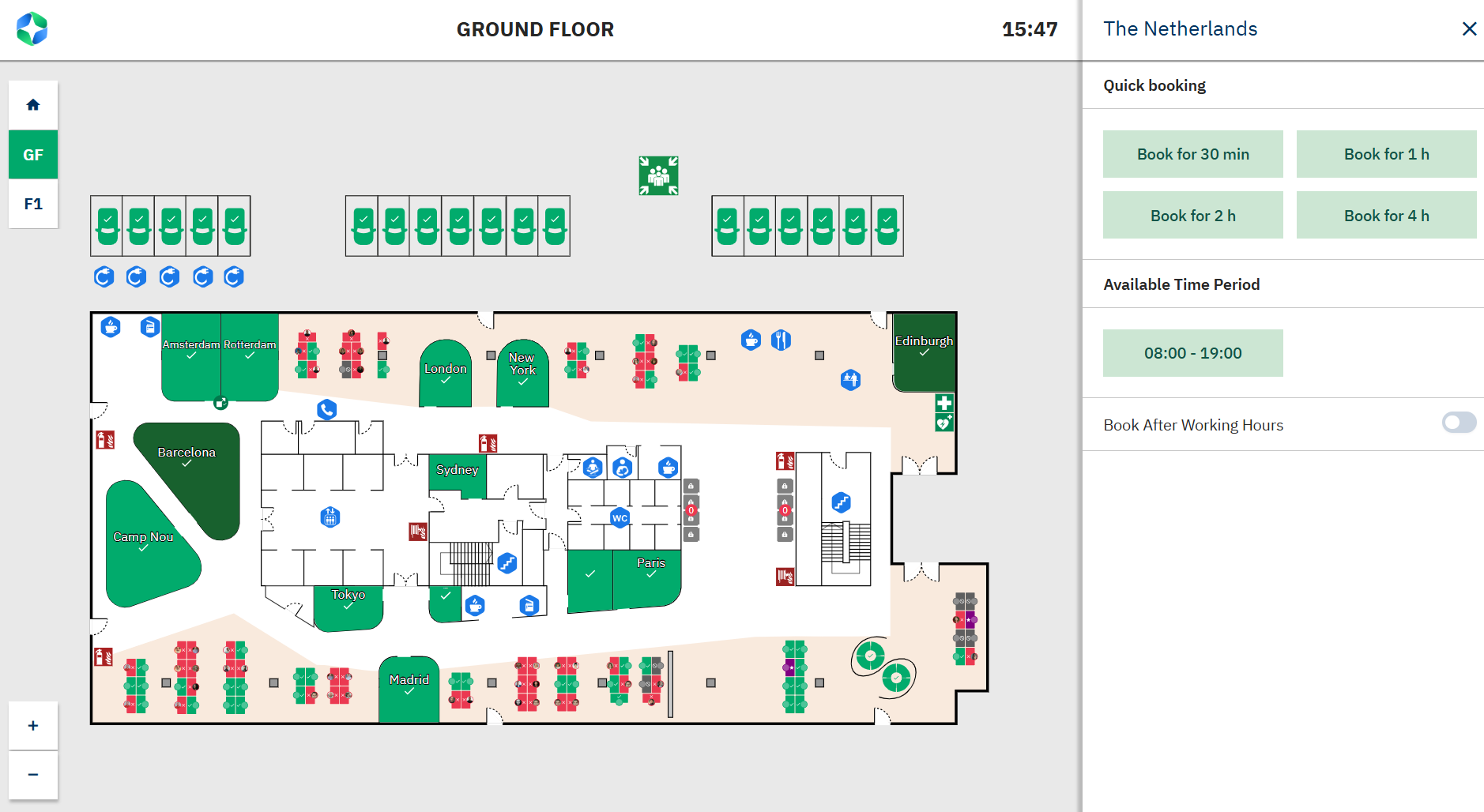Click the assembly point icon above map
Image resolution: width=1484 pixels, height=812 pixels.
[658, 175]
